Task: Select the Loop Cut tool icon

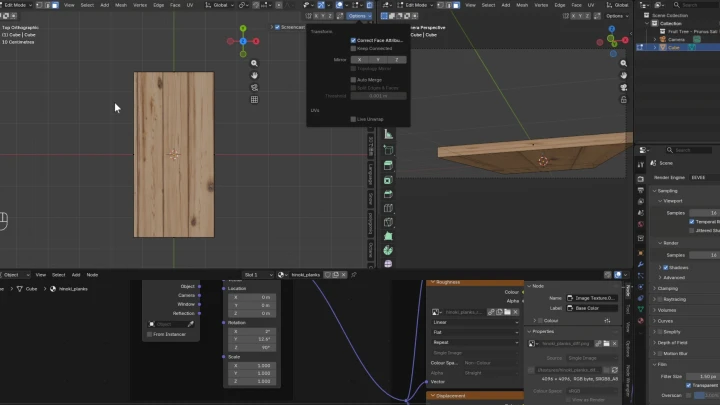Action: [388, 208]
